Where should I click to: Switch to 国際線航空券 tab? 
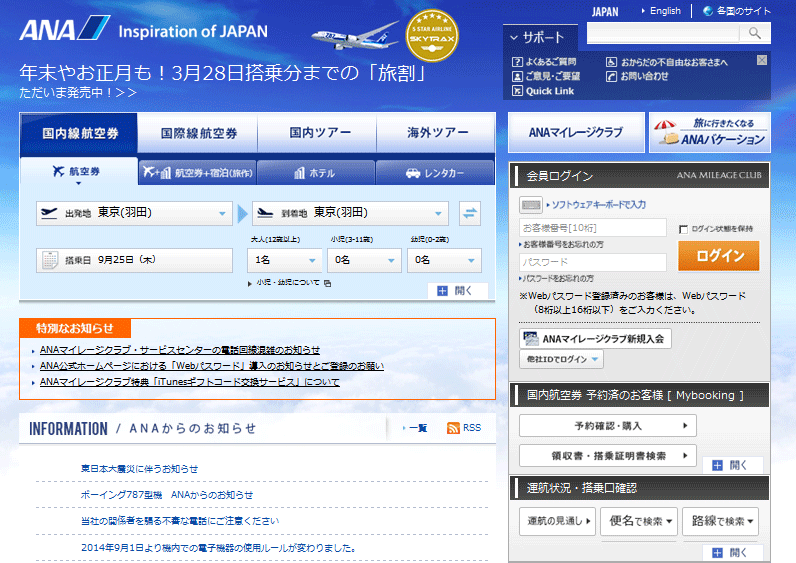click(198, 133)
